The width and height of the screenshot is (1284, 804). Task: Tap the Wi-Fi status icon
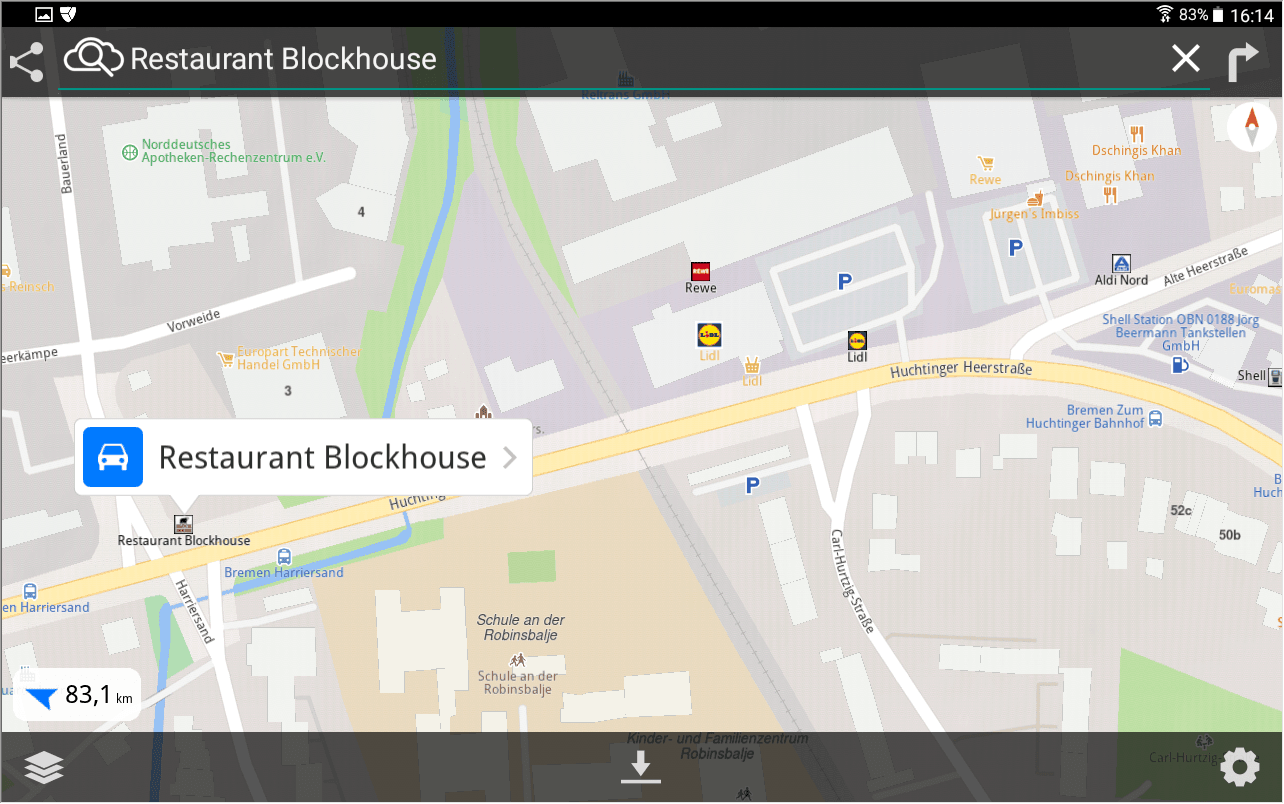[1164, 14]
